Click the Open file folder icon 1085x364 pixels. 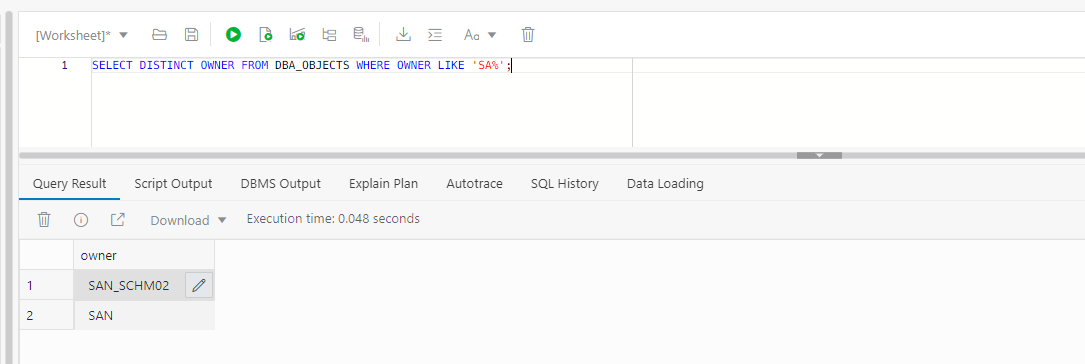160,34
